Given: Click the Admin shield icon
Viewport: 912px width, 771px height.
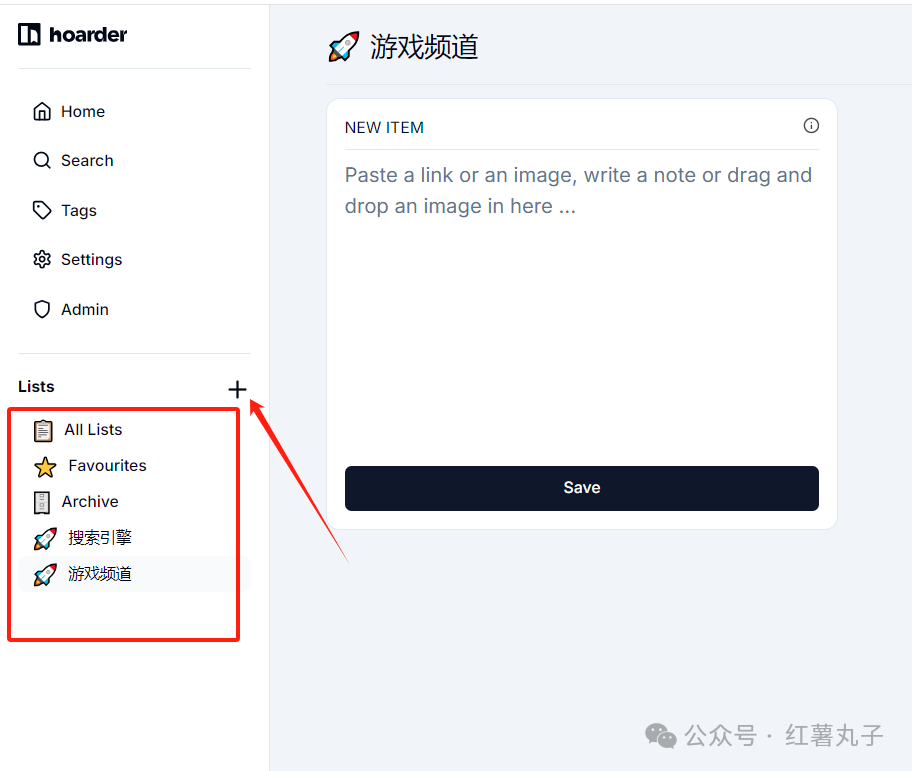Looking at the screenshot, I should (42, 309).
